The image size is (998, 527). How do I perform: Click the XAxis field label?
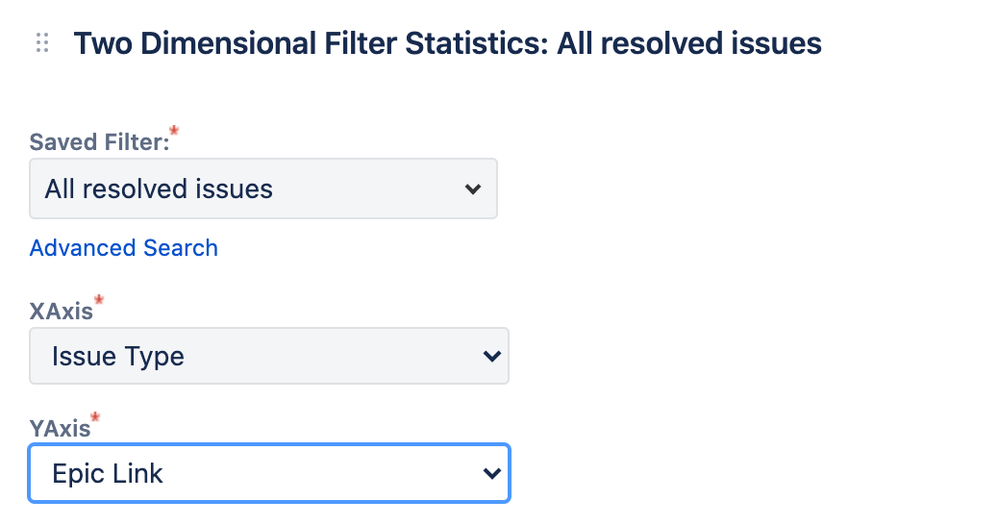[61, 311]
